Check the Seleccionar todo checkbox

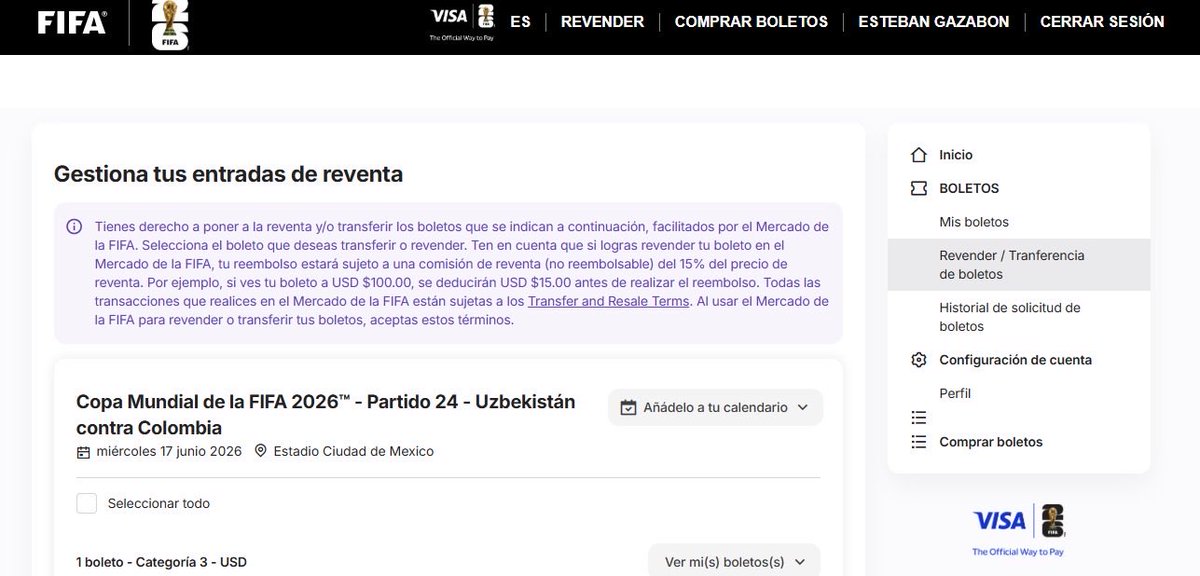[87, 503]
